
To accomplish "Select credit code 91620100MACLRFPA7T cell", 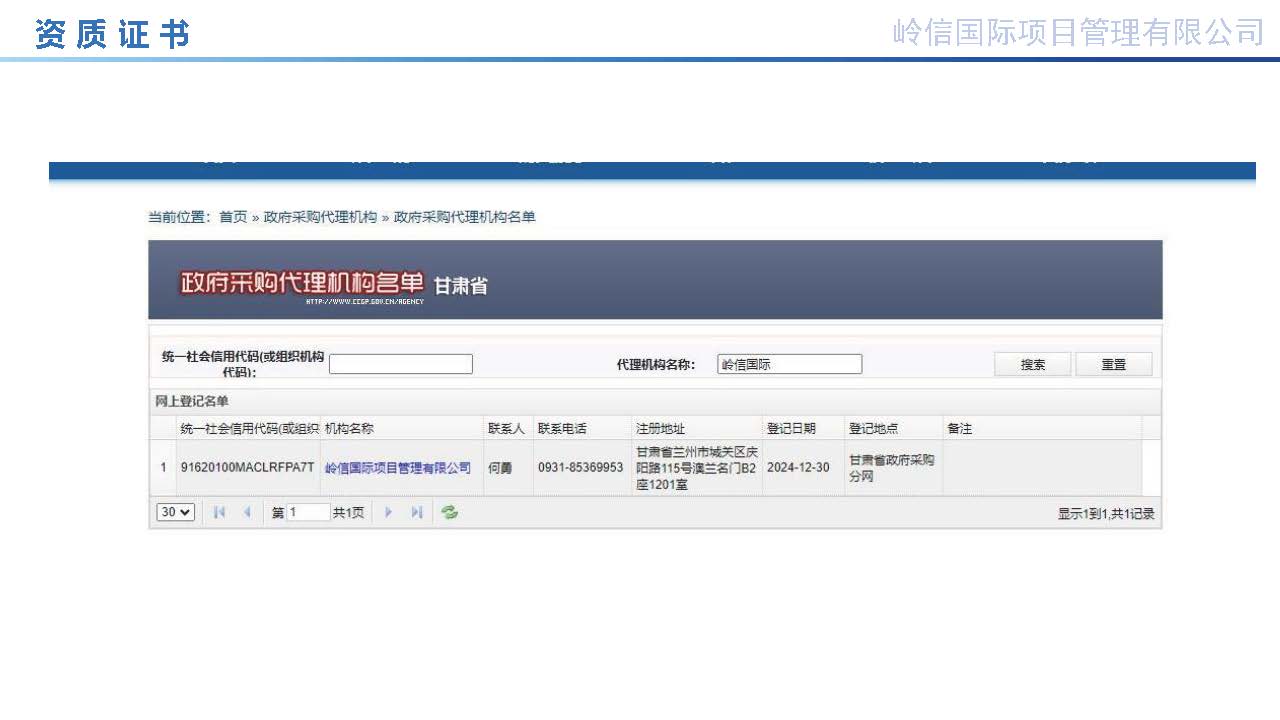I will coord(247,468).
